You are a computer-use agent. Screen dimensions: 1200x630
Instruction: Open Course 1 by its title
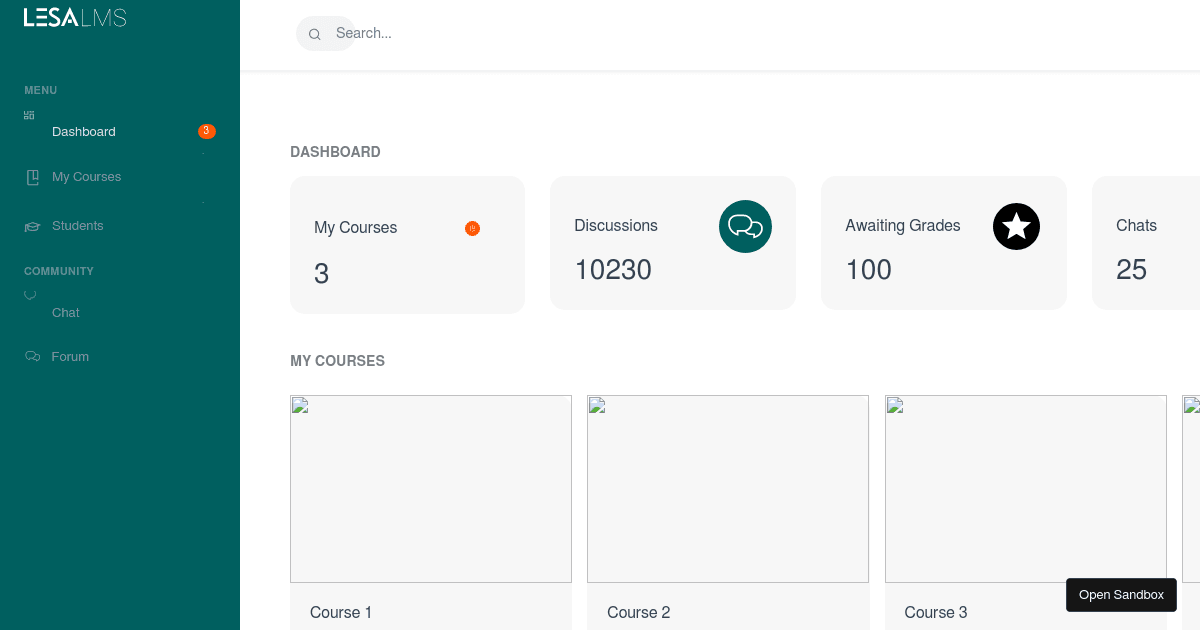[340, 612]
